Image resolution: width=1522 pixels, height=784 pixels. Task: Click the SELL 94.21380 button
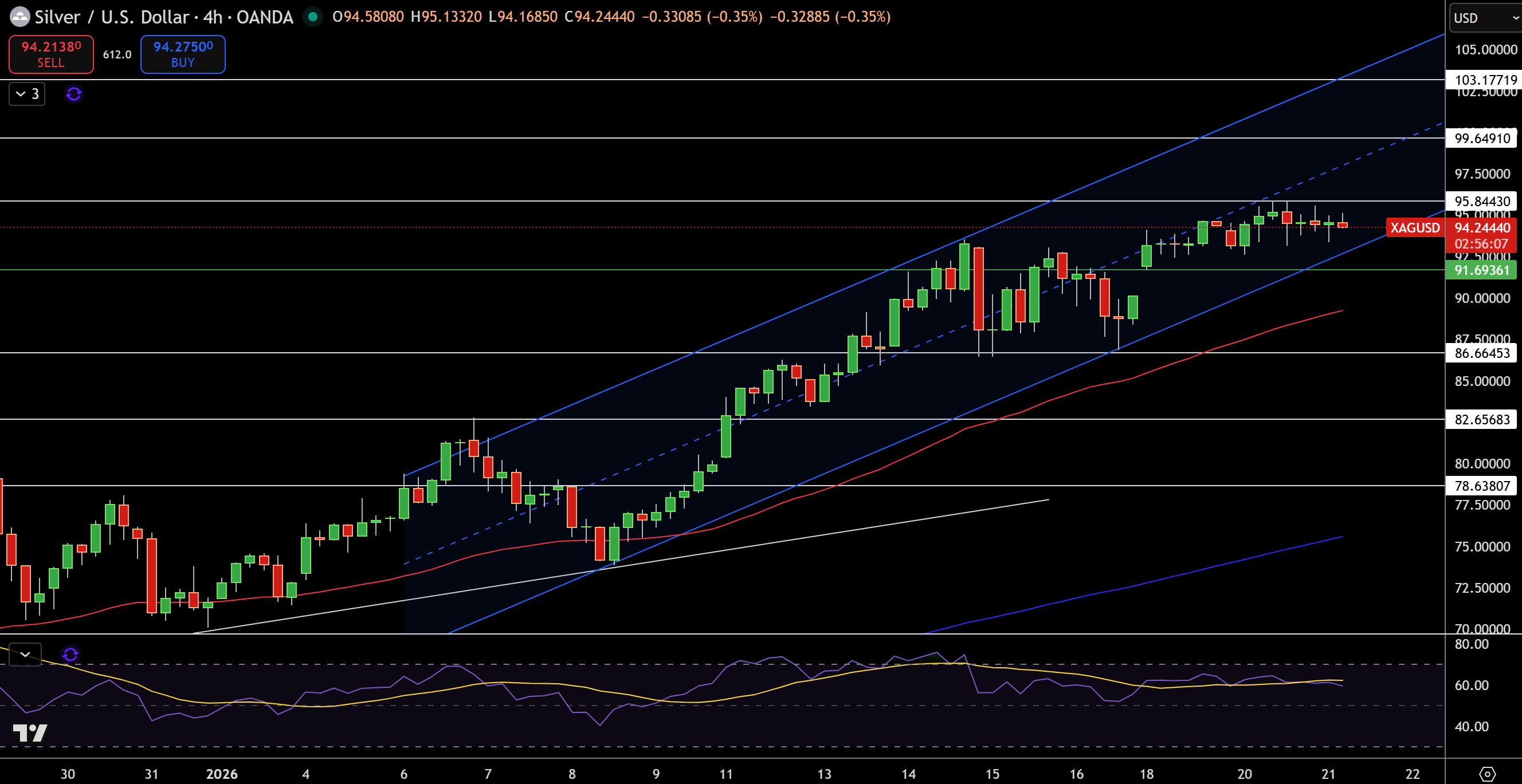[x=51, y=54]
